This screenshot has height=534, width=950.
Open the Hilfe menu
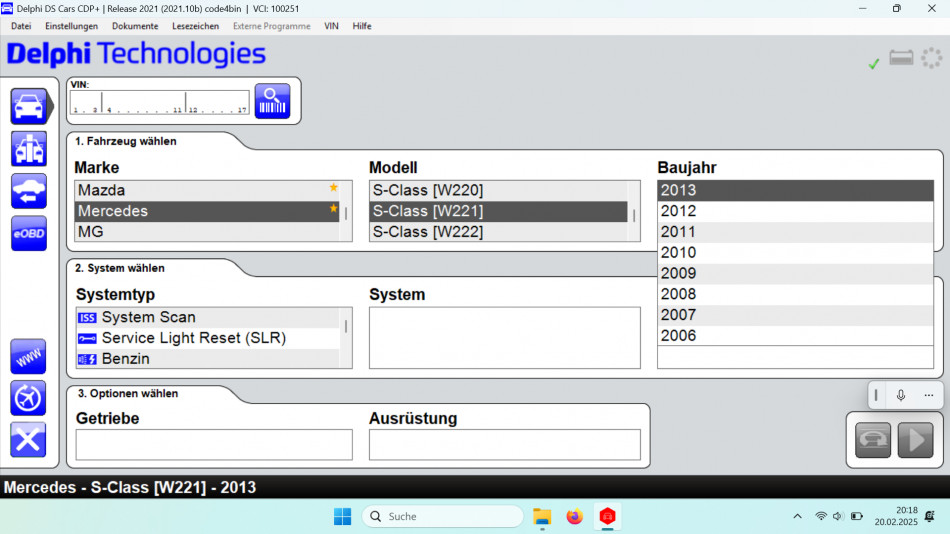[x=362, y=26]
